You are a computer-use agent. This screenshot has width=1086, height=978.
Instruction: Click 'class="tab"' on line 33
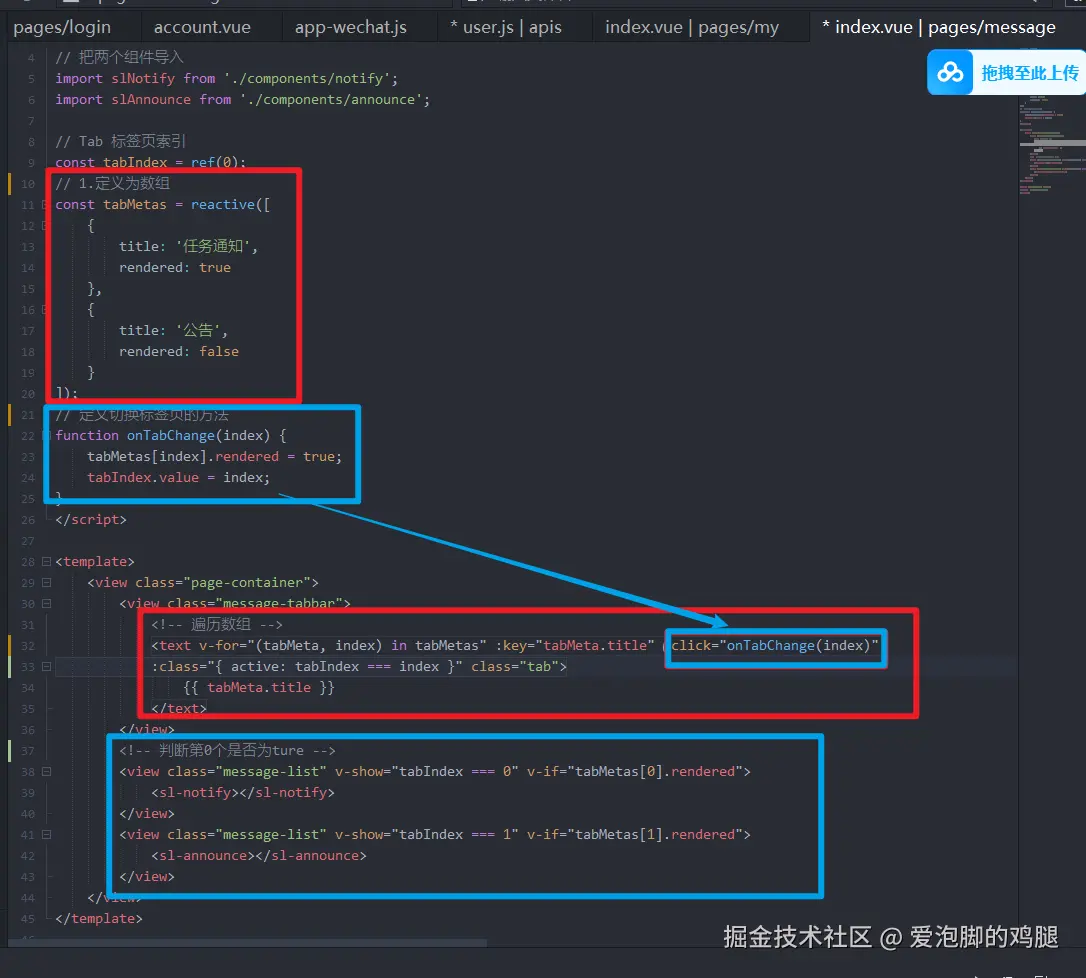515,666
